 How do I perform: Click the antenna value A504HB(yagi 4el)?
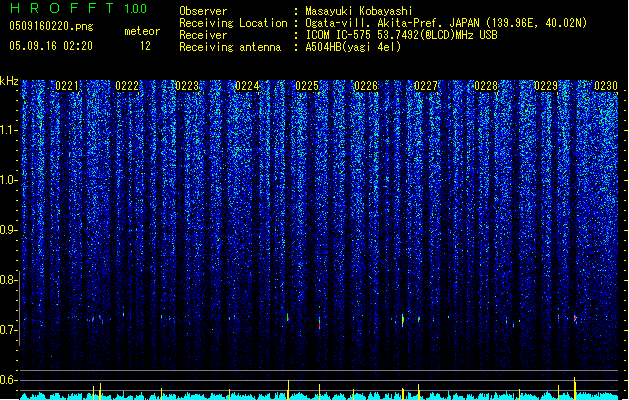[x=353, y=47]
